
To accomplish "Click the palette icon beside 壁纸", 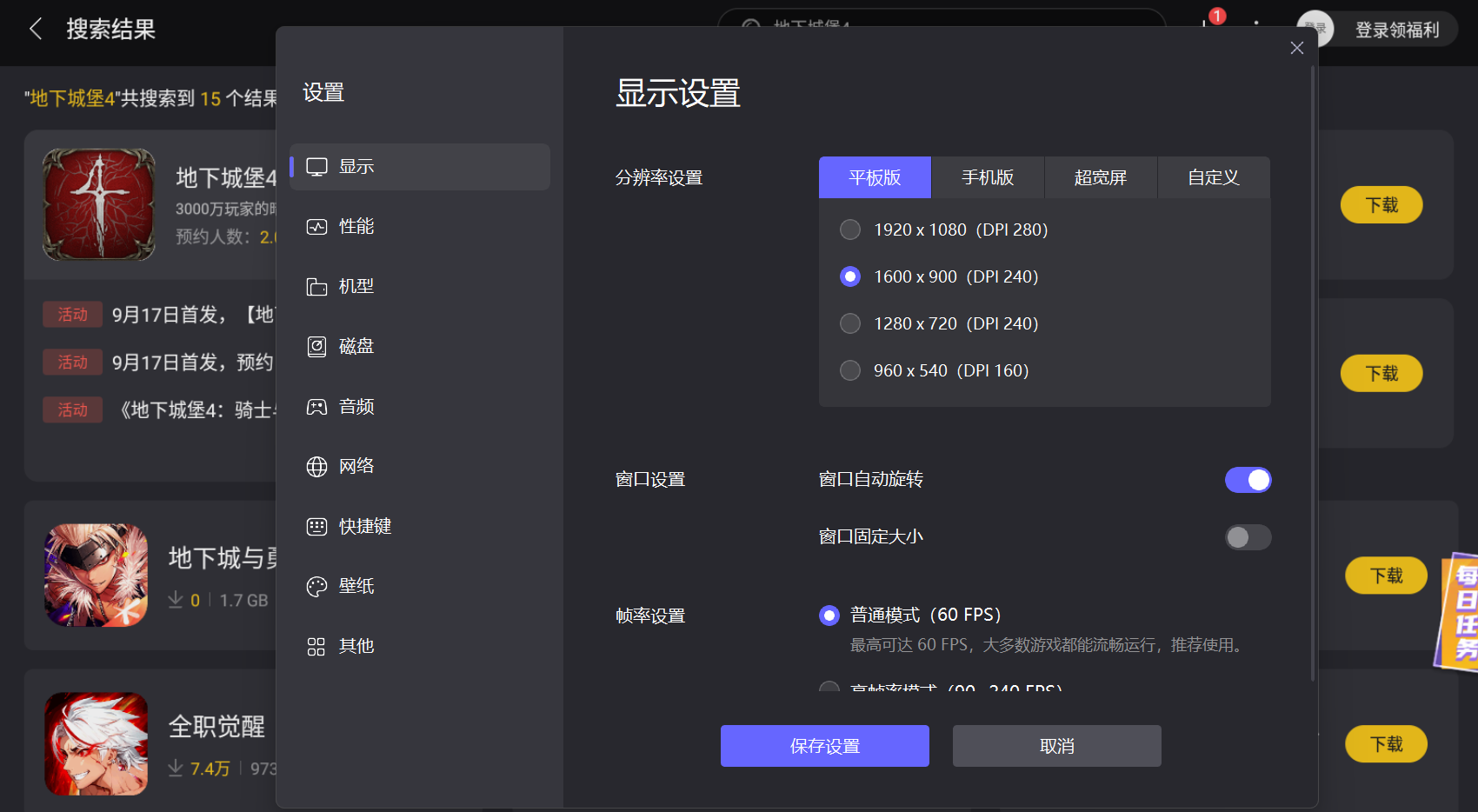I will 316,587.
